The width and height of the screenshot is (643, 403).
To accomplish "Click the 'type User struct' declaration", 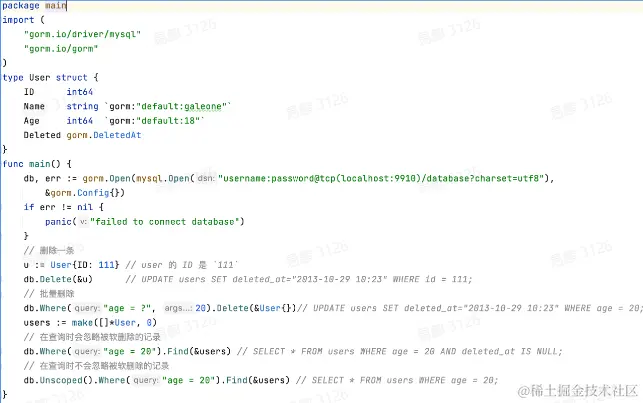I will tap(50, 77).
